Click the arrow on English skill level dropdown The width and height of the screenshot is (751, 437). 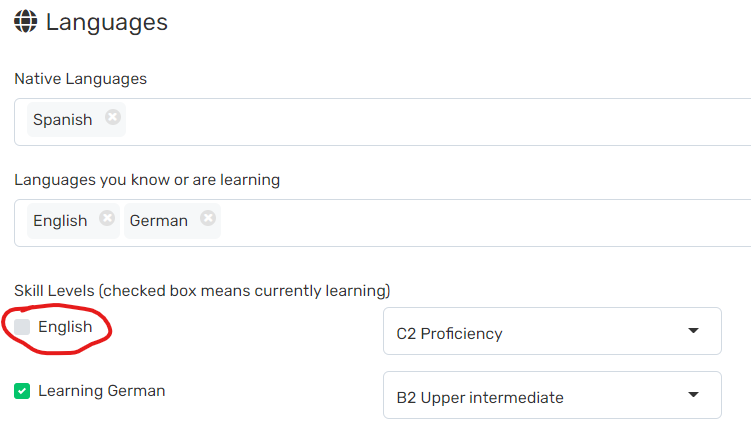[x=694, y=332]
